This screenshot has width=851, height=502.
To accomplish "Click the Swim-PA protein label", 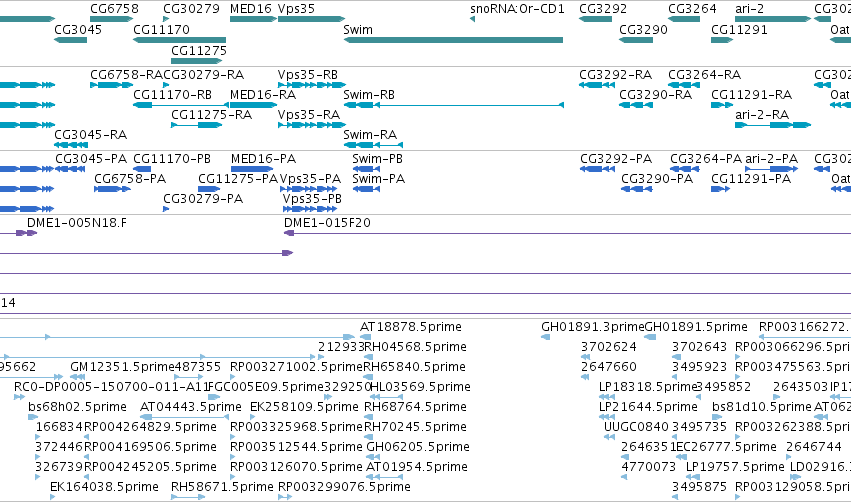I will pyautogui.click(x=378, y=179).
